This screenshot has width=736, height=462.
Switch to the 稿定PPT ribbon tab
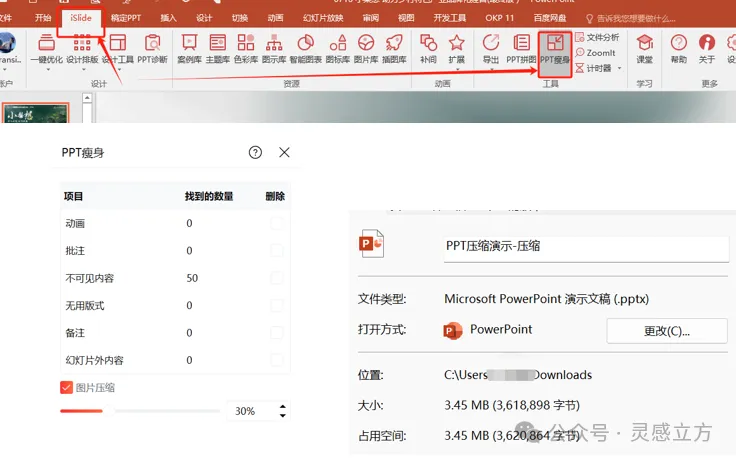click(x=126, y=18)
